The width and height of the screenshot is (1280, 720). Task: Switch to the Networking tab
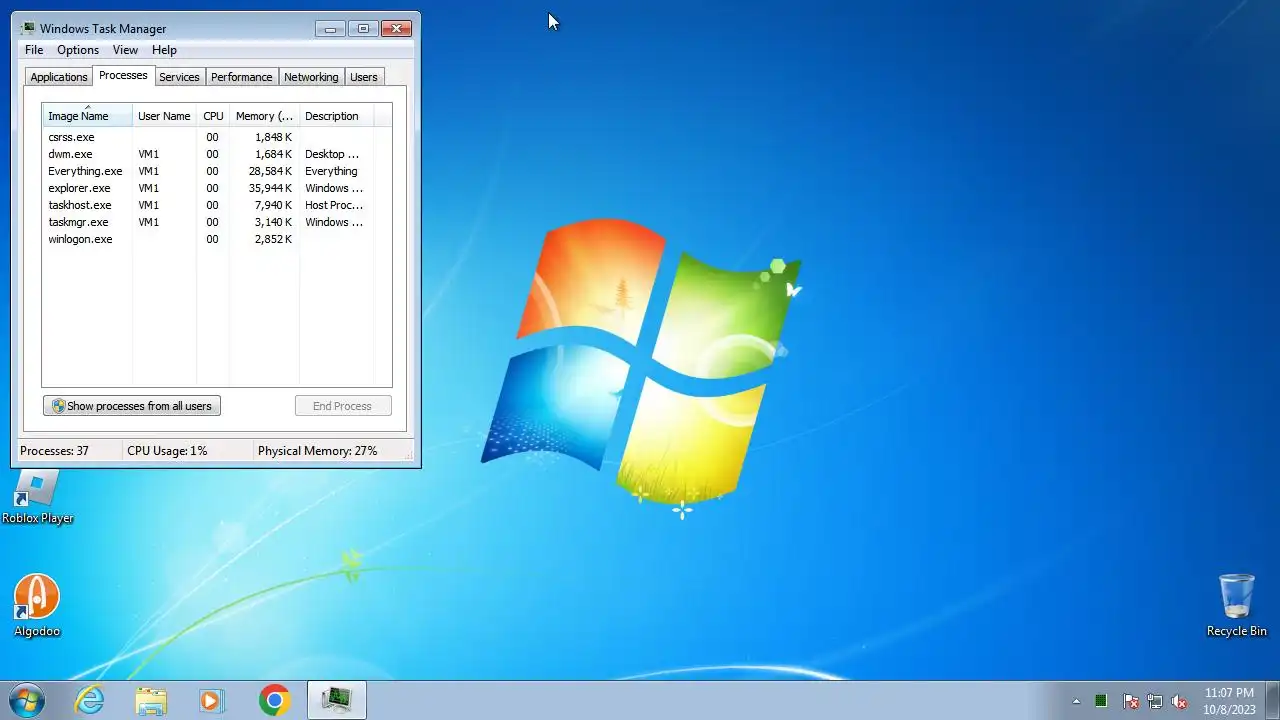click(x=311, y=77)
